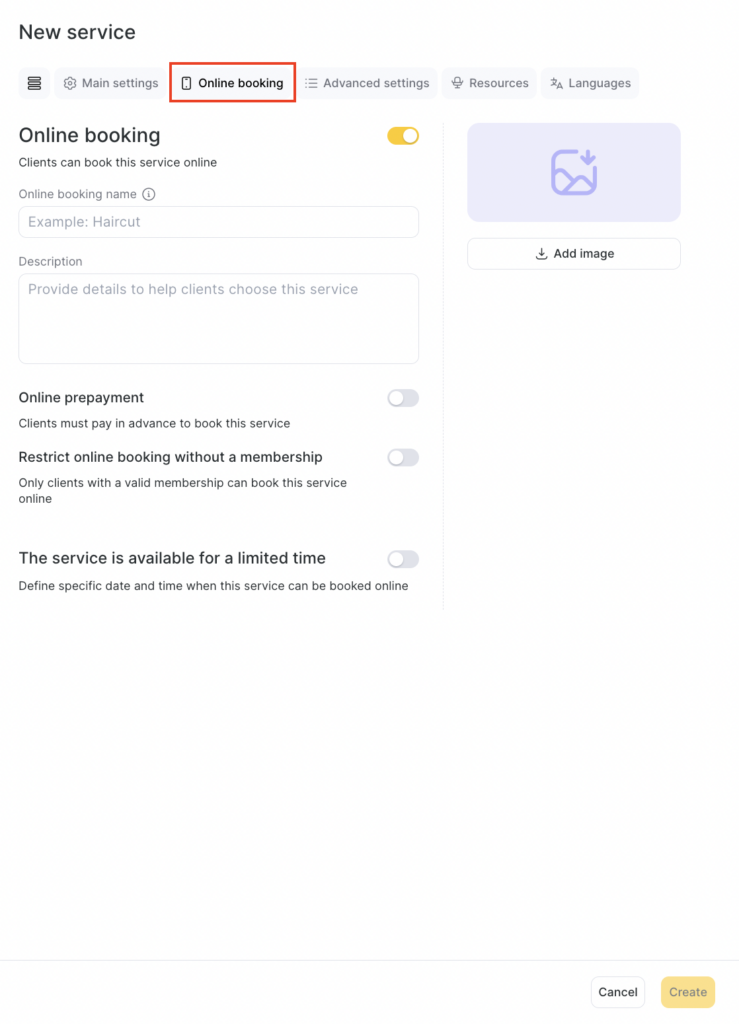Click the image placeholder icon
739x1024 pixels.
coord(574,172)
